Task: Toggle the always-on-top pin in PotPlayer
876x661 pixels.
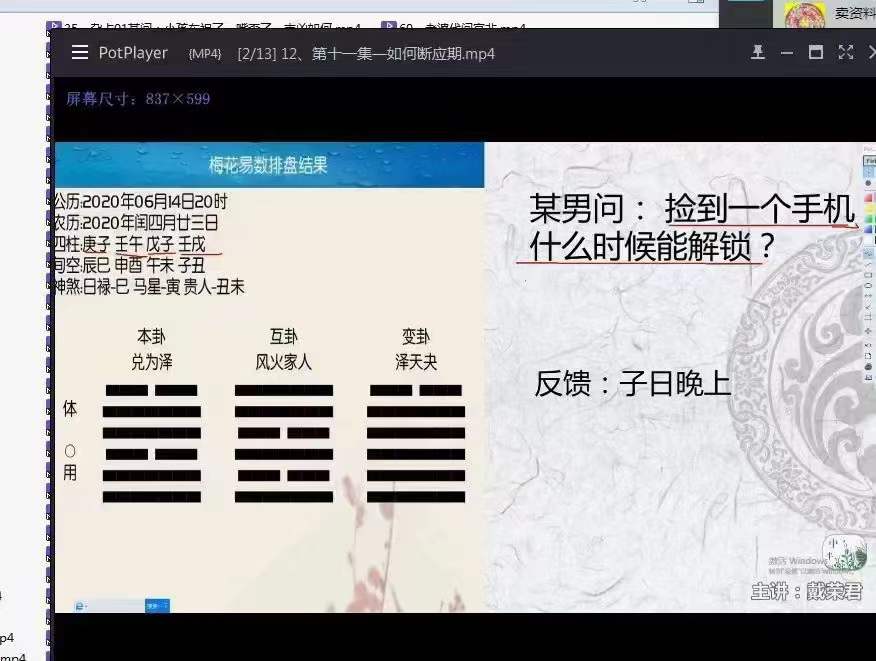Action: pos(758,51)
